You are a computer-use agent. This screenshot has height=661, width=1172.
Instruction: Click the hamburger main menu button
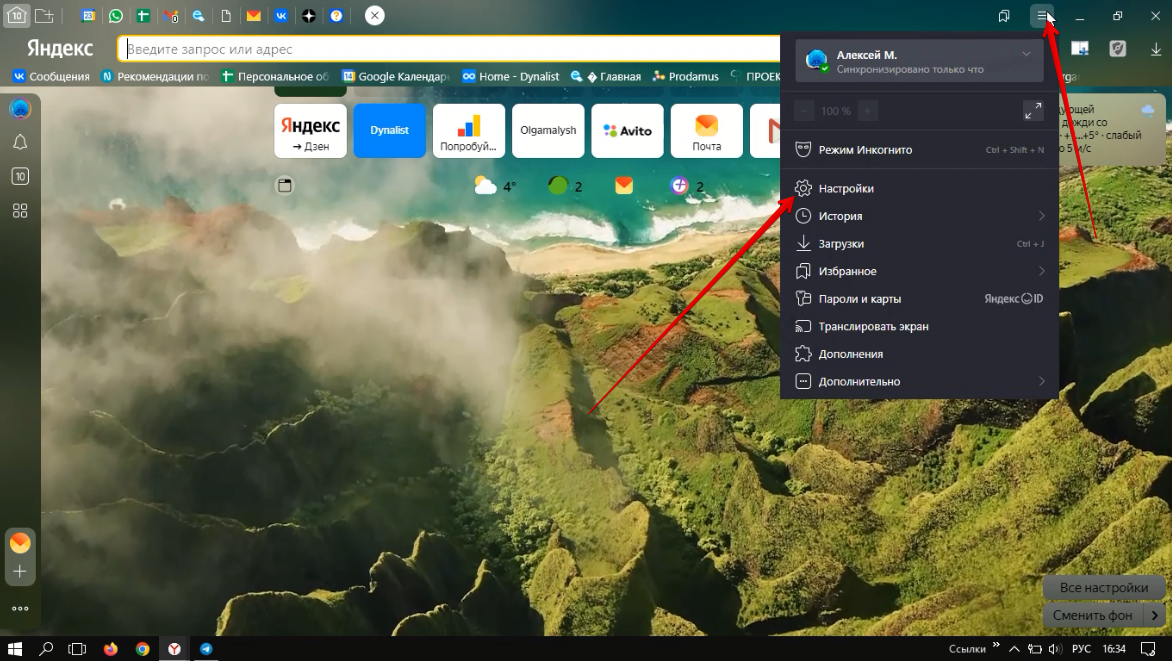pos(1042,16)
